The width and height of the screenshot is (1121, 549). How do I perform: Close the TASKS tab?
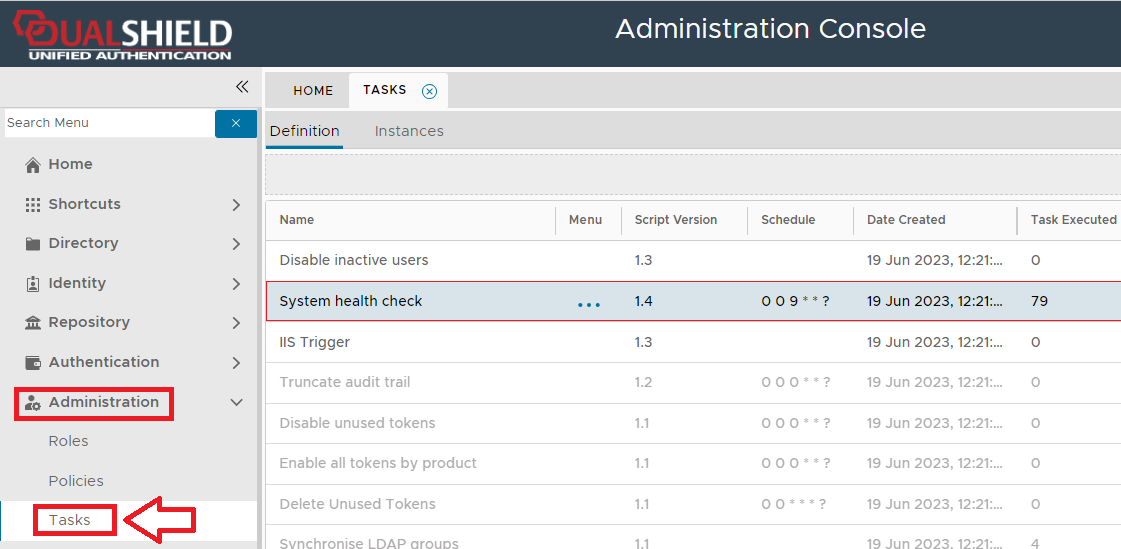tap(429, 91)
